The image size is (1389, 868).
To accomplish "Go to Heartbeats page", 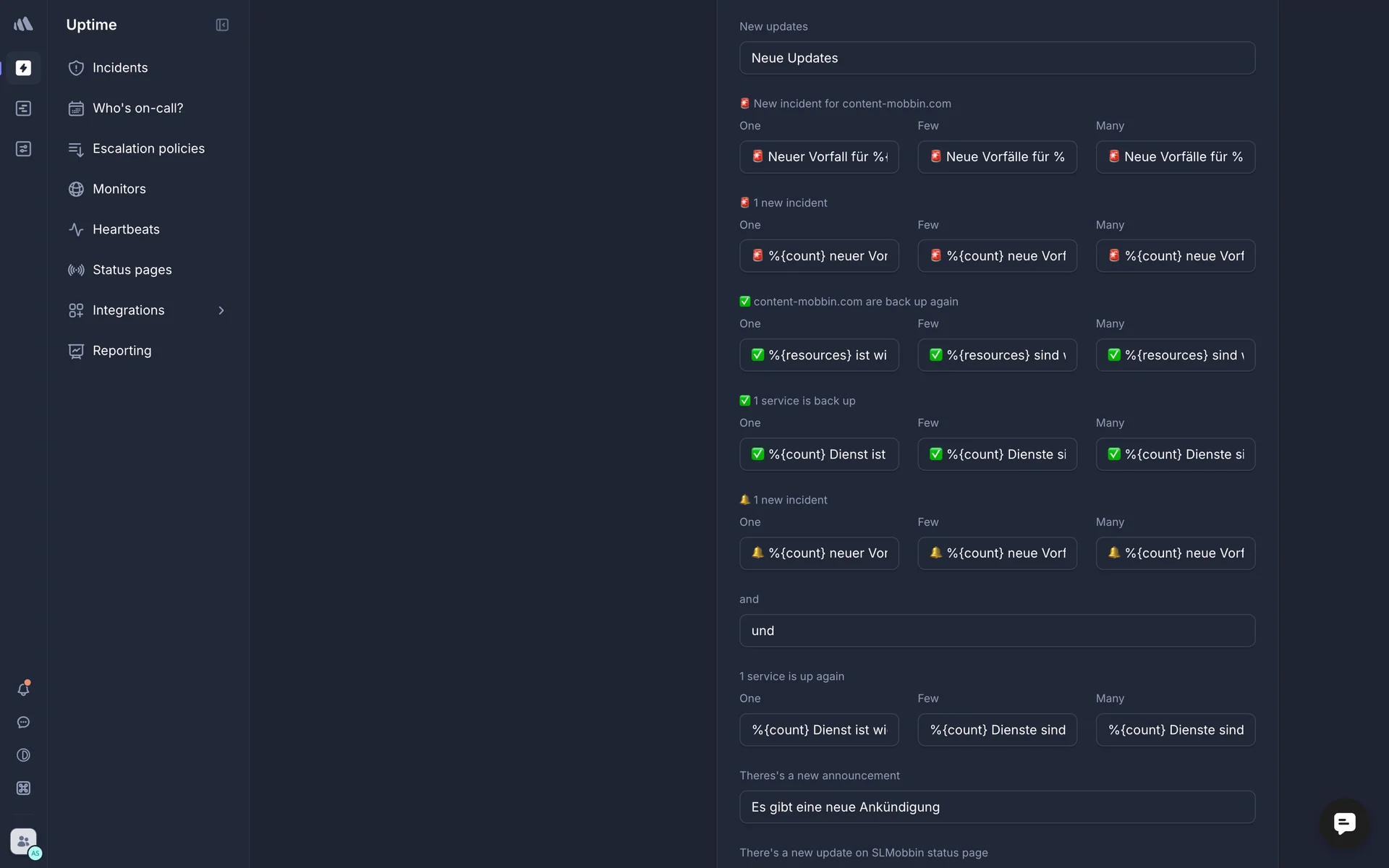I will pyautogui.click(x=126, y=229).
